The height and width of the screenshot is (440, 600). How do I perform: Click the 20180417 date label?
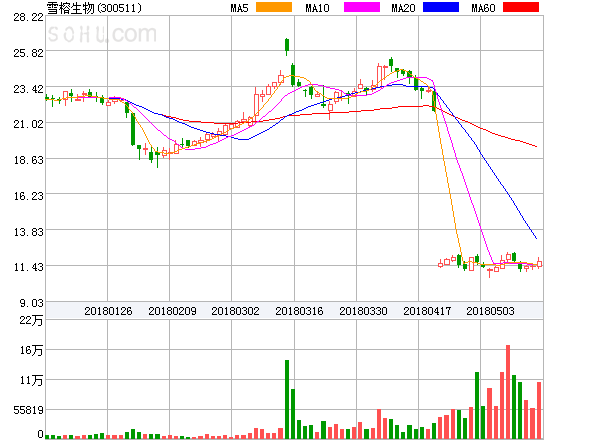tap(427, 311)
